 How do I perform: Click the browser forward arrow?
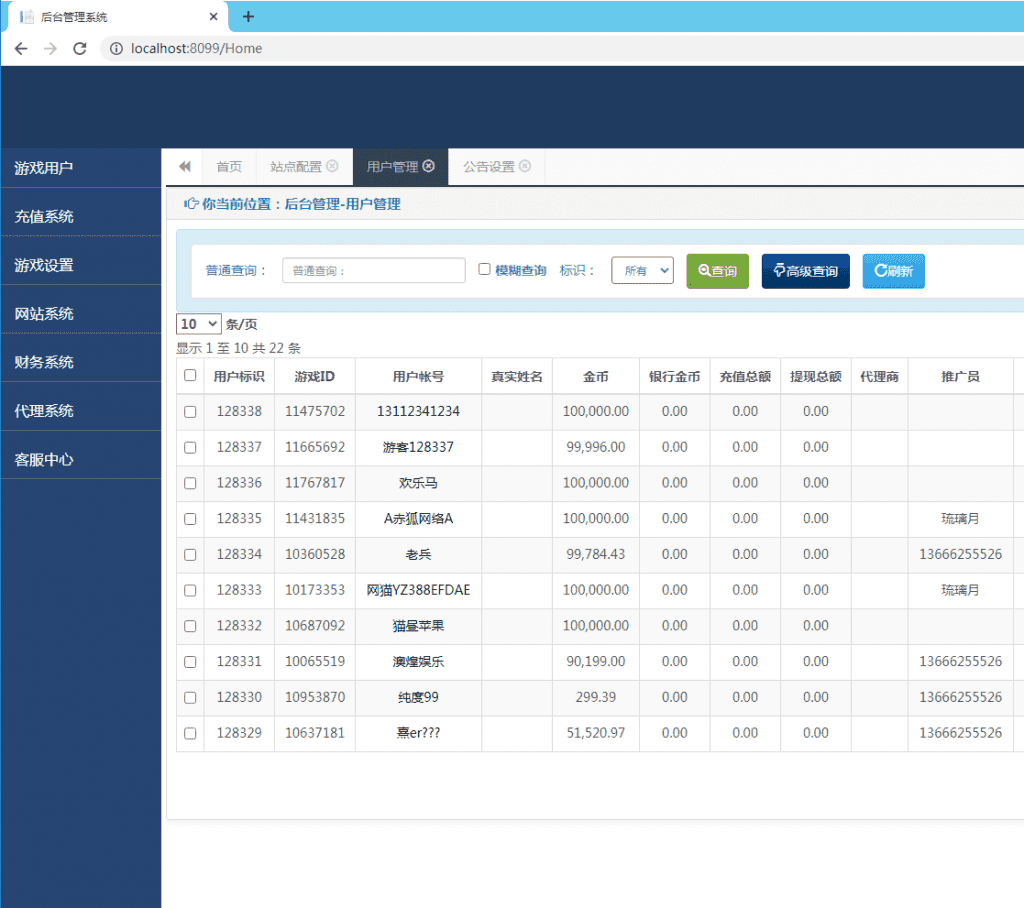click(x=50, y=48)
